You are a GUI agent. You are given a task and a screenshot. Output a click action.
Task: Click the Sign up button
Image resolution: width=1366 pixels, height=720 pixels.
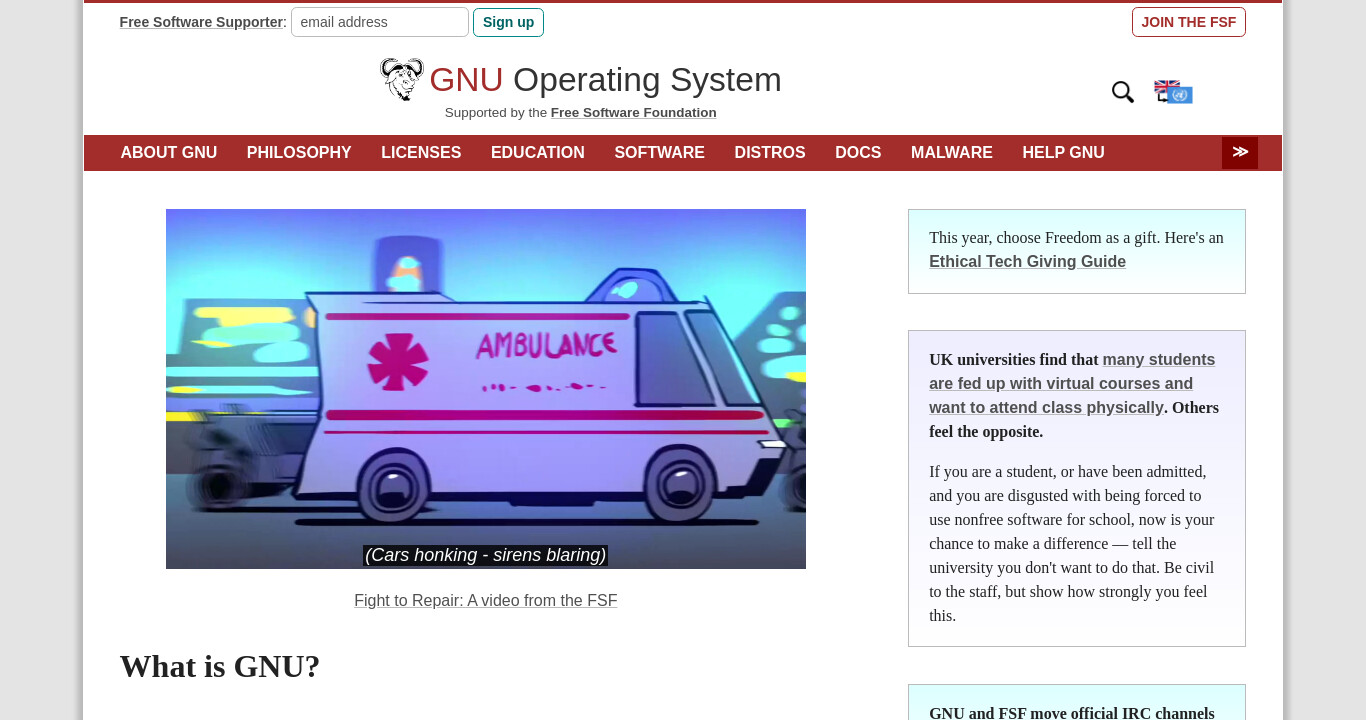[508, 22]
